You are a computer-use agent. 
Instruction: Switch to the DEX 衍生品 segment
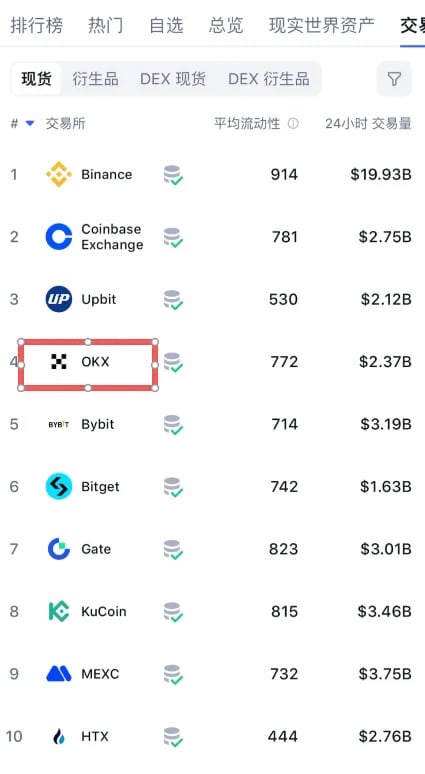[269, 79]
